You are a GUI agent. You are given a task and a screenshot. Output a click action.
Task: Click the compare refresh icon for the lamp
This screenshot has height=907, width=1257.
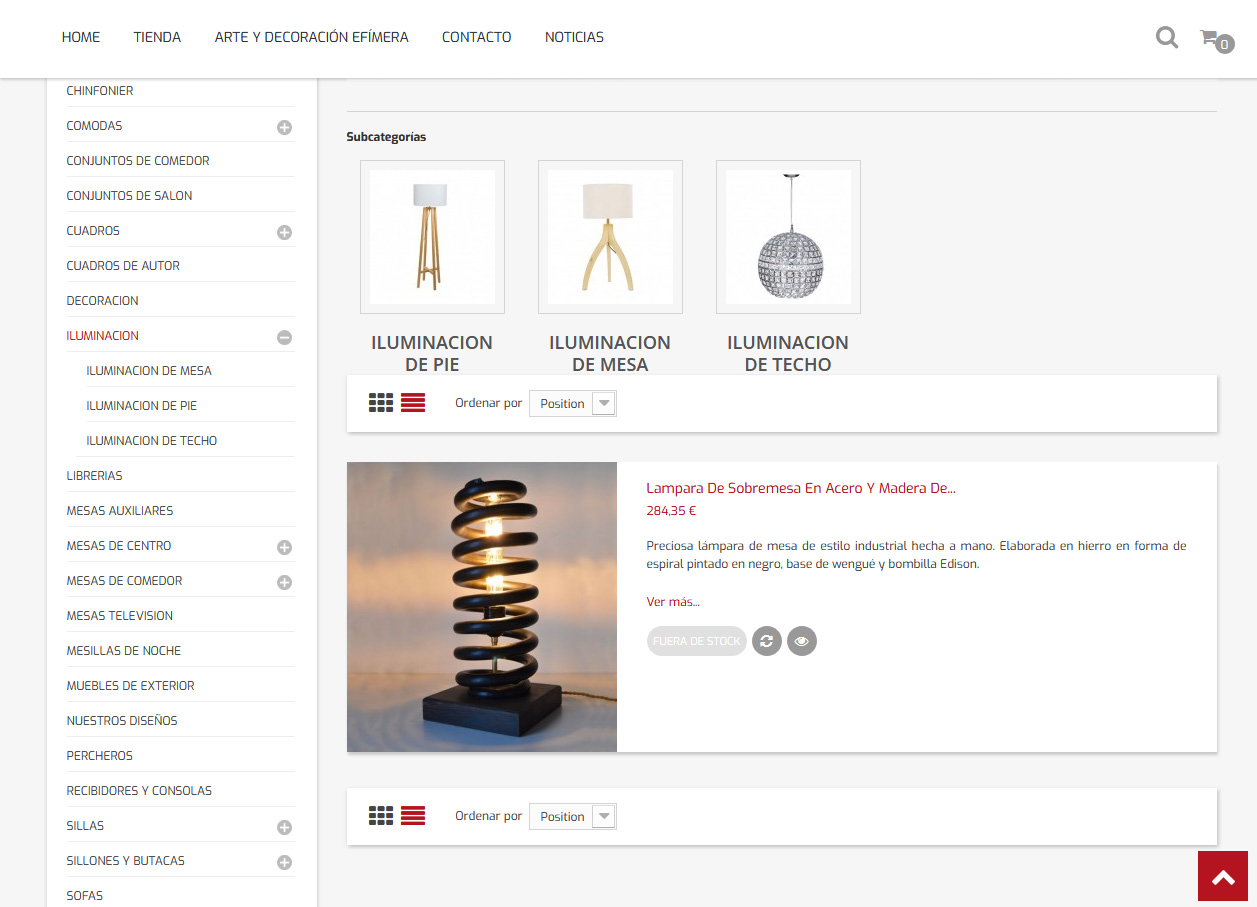767,641
